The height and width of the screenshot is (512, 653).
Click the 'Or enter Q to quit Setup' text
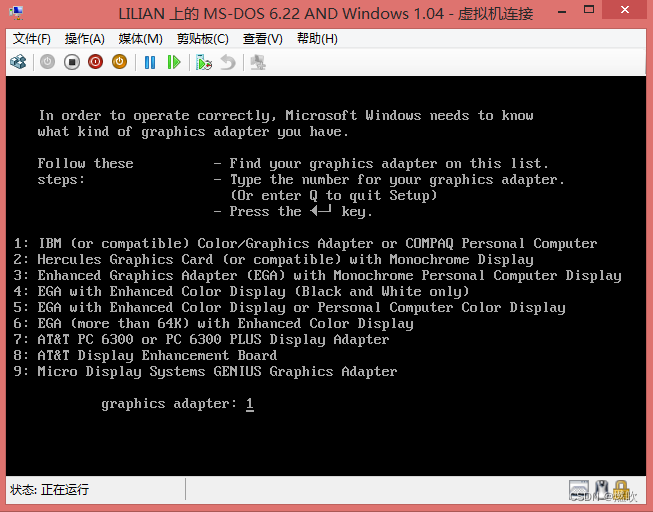pyautogui.click(x=334, y=195)
